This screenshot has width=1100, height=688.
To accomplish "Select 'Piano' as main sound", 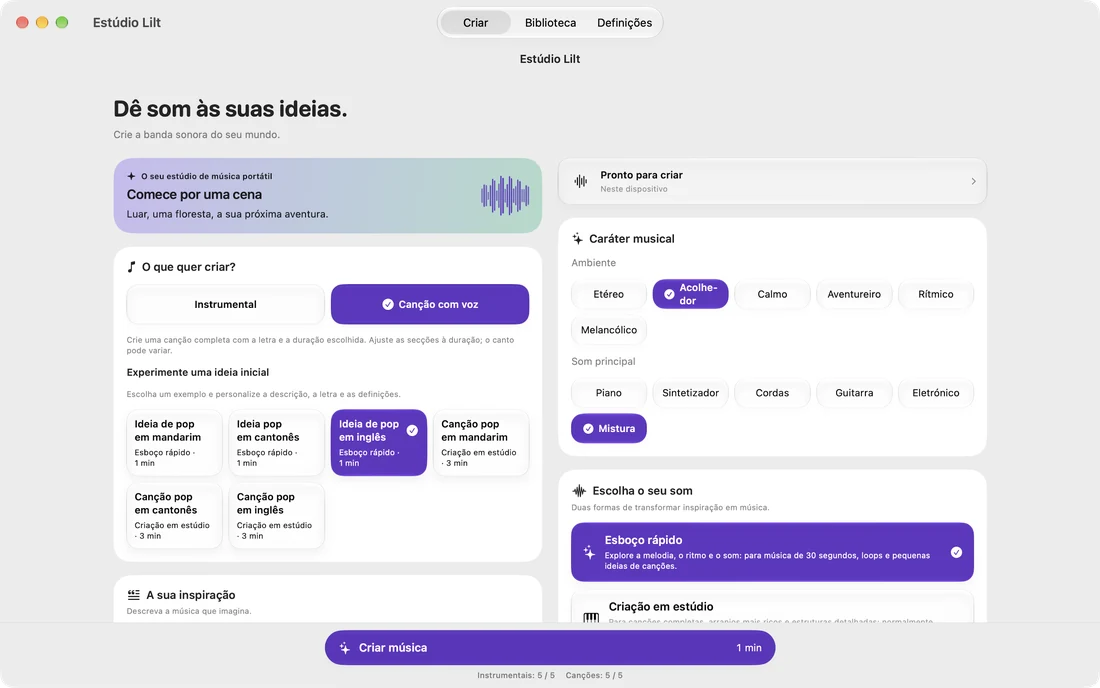I will (608, 393).
